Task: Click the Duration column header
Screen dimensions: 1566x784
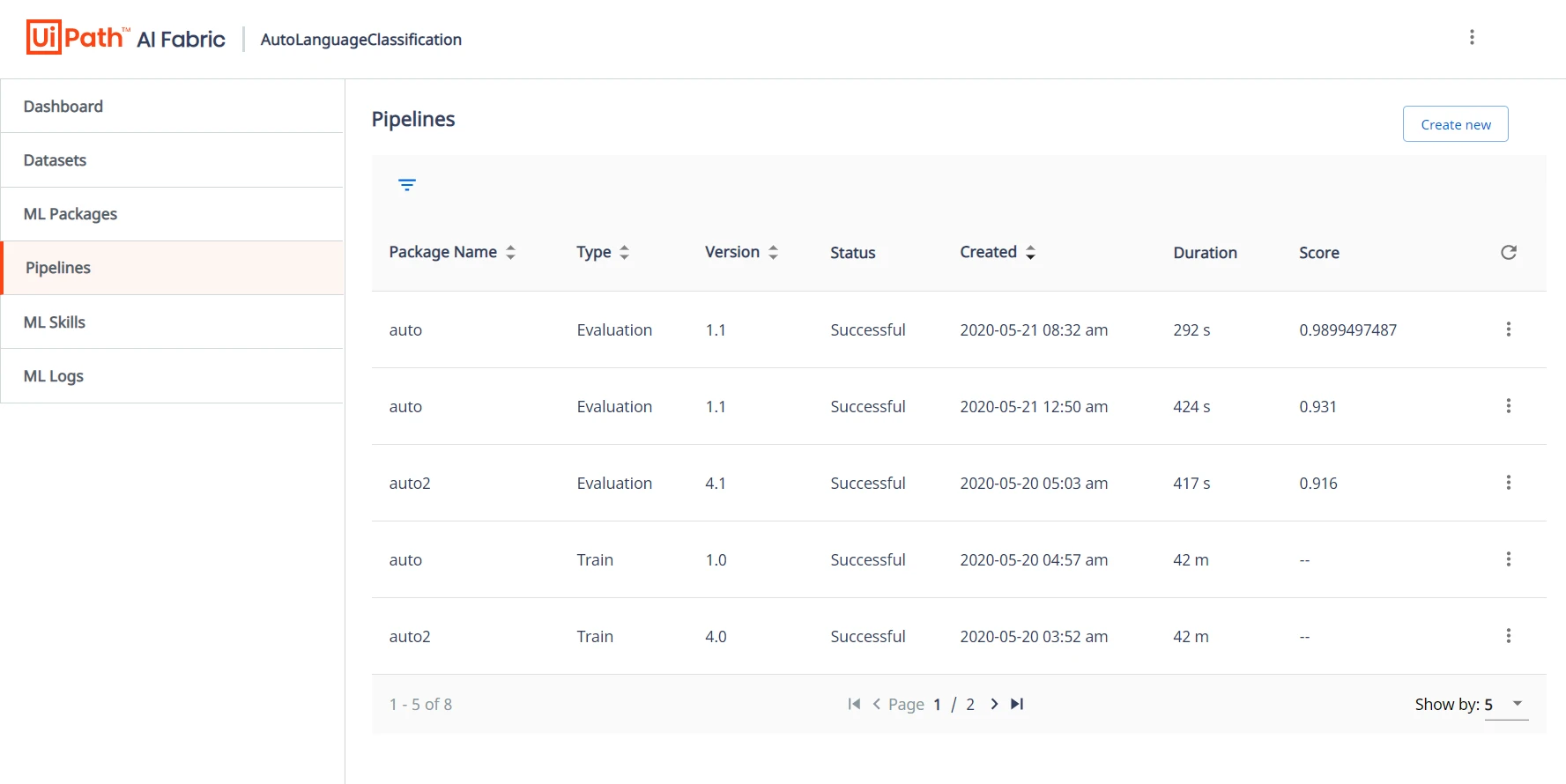Action: 1206,253
